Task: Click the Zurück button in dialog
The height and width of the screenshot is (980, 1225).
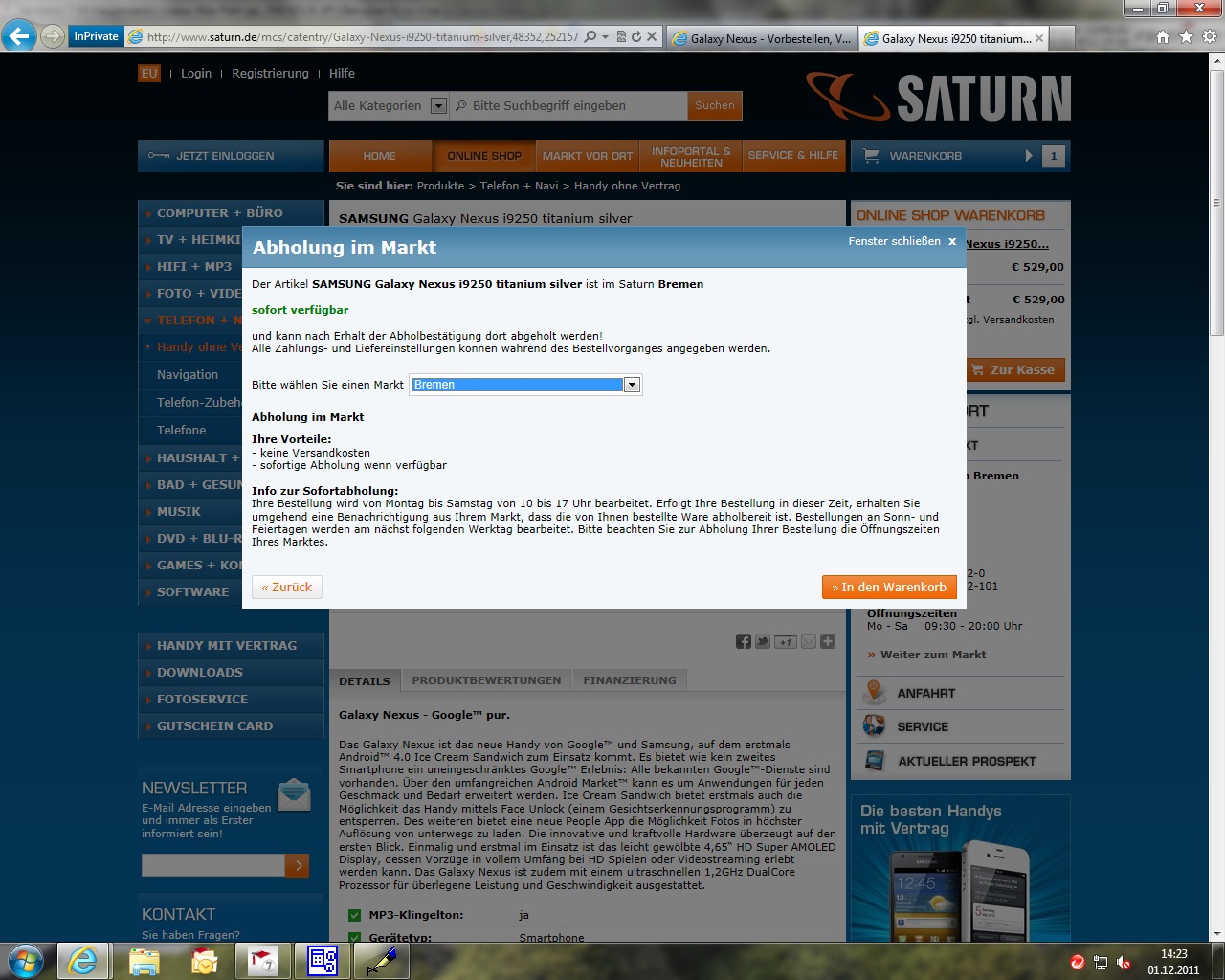Action: (x=287, y=587)
